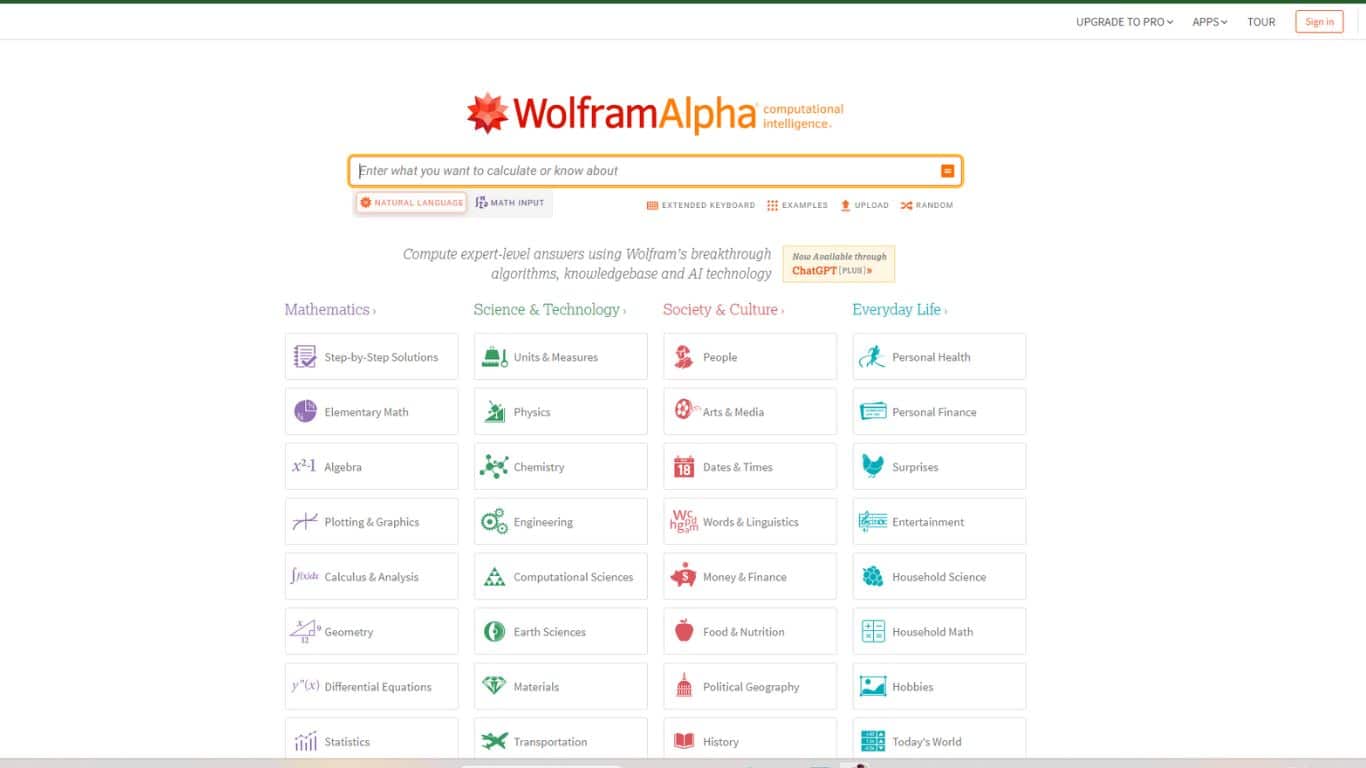The image size is (1366, 768).
Task: Enable Natural Language input
Action: point(410,202)
